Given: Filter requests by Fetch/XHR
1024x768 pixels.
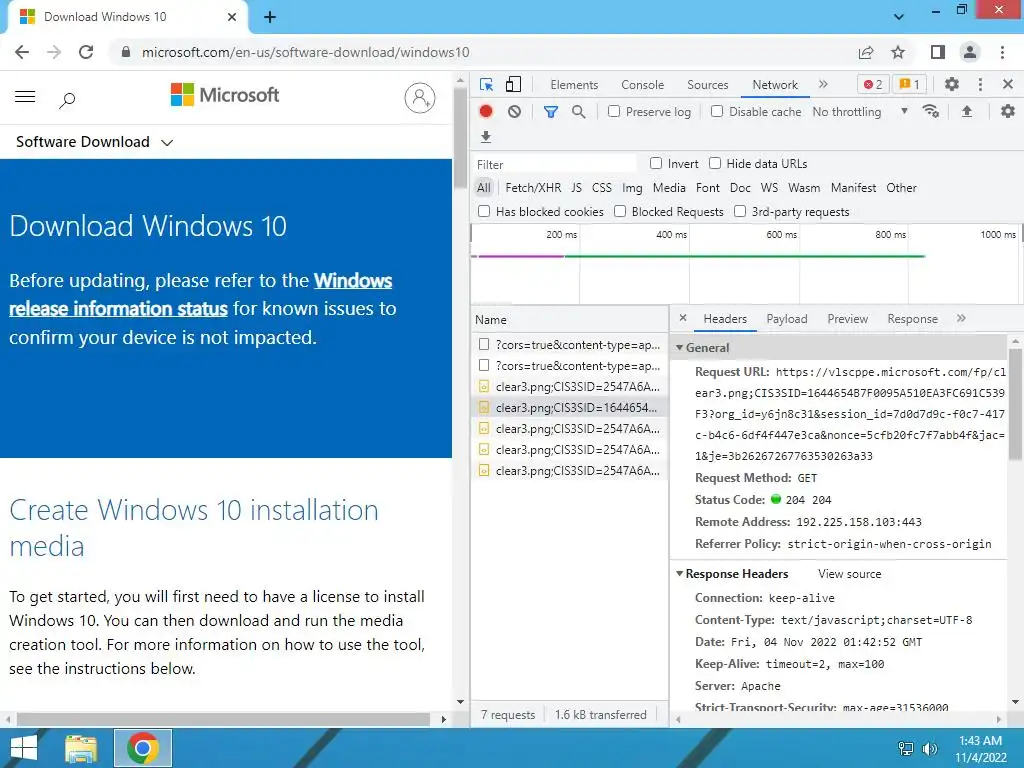Looking at the screenshot, I should click(x=533, y=188).
